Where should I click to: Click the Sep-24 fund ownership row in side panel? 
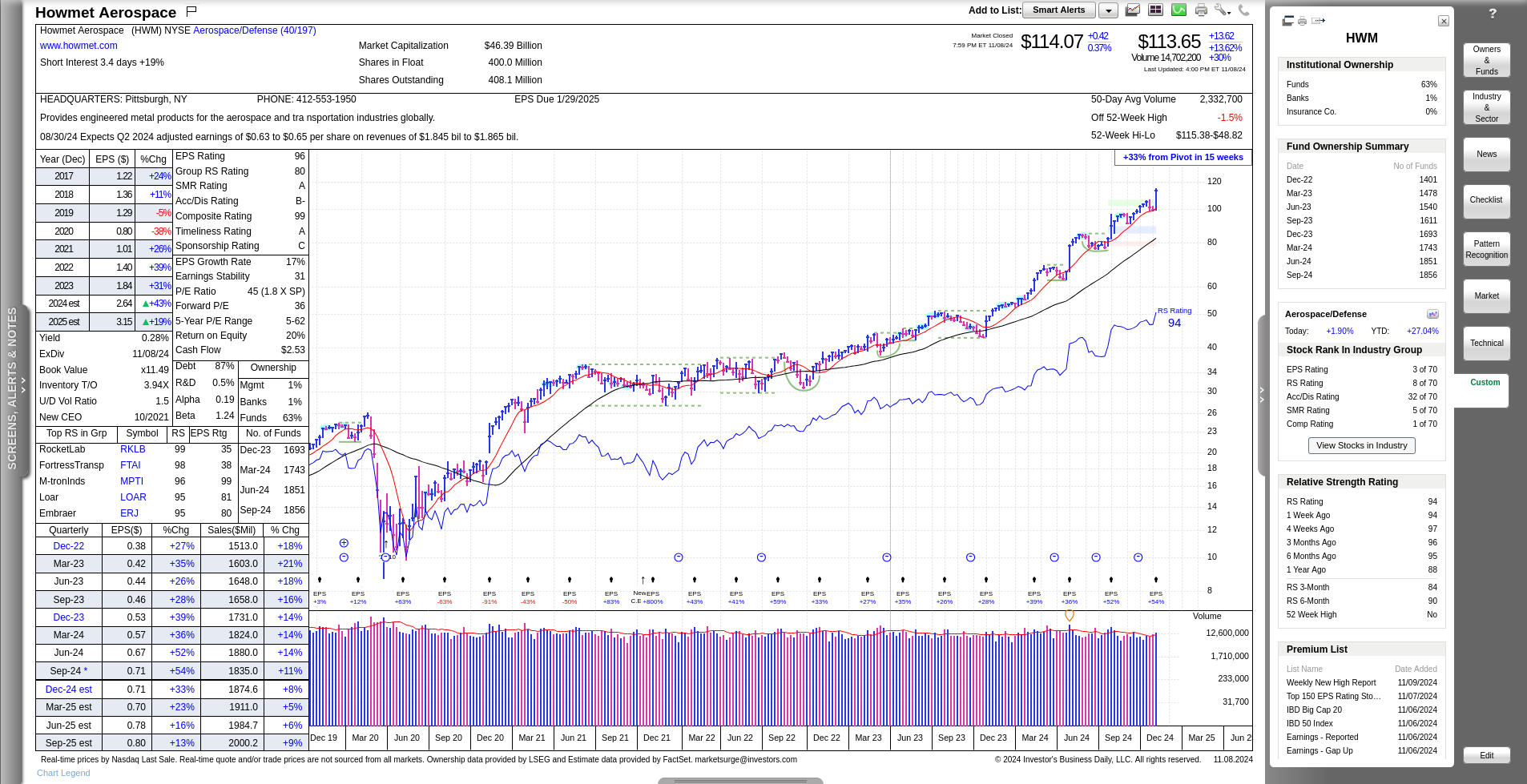[x=1361, y=275]
